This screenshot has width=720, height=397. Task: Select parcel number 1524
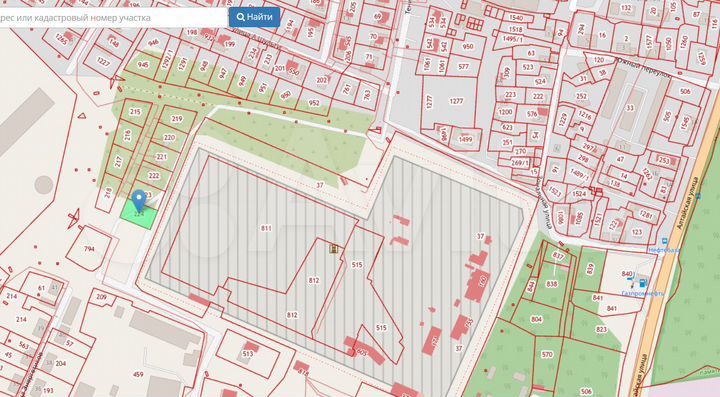[x=579, y=194]
